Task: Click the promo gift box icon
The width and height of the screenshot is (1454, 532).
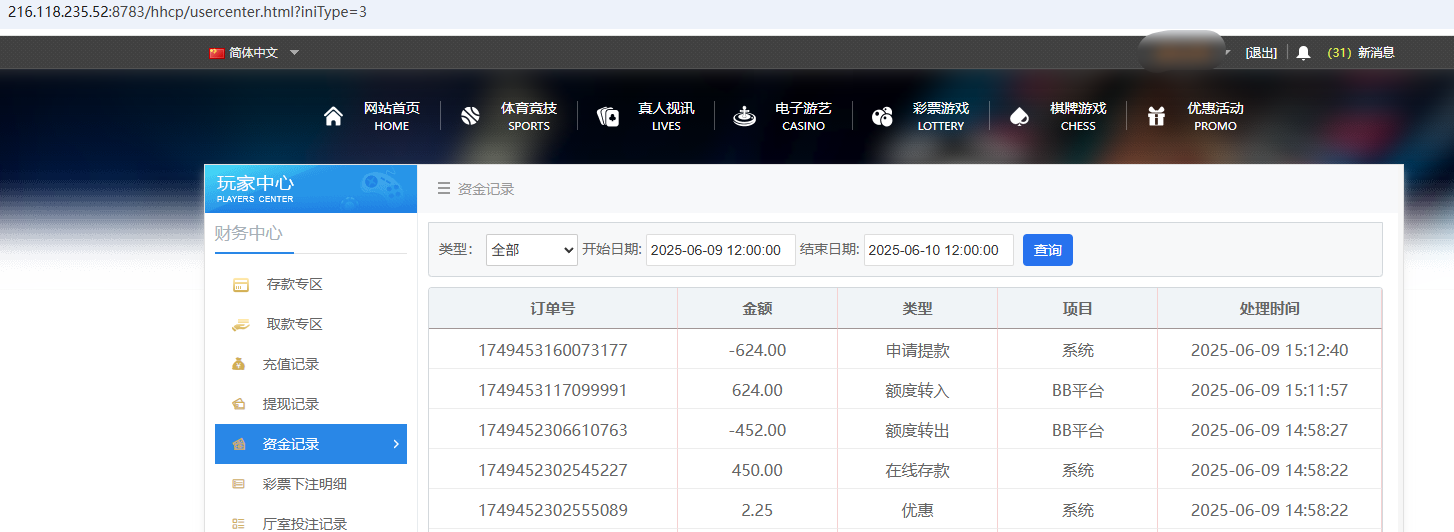Action: tap(1156, 117)
